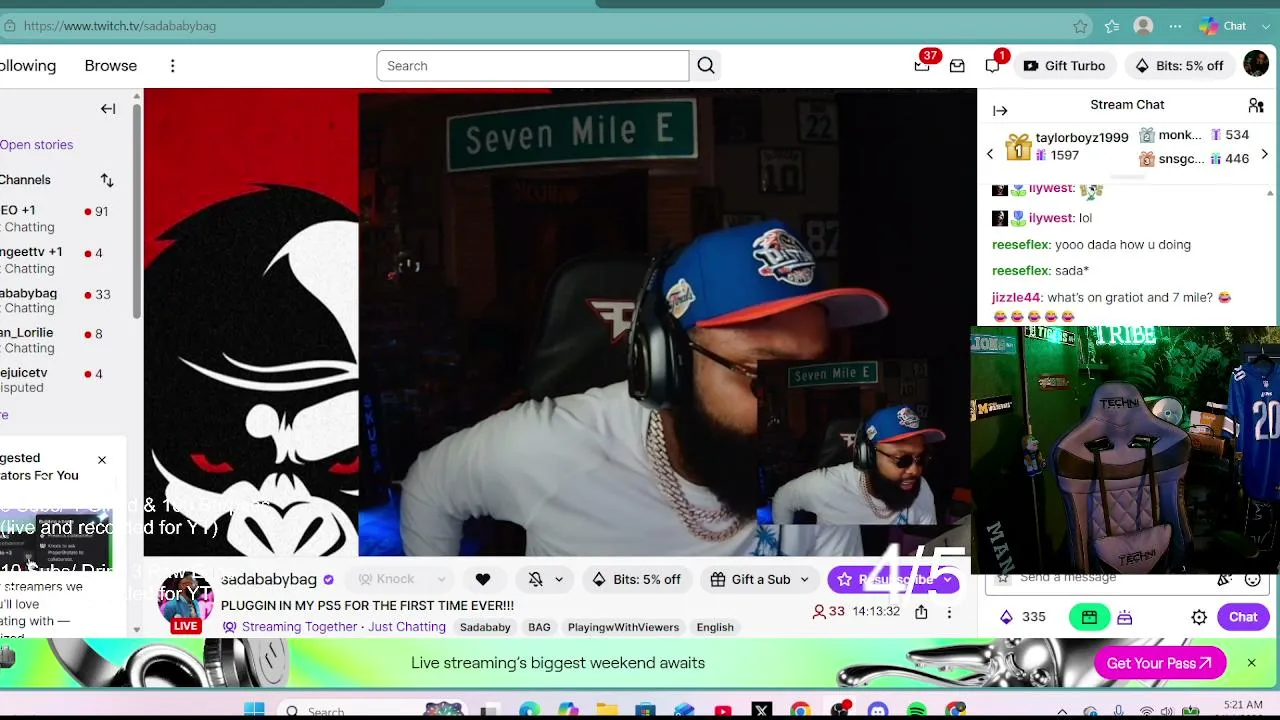This screenshot has width=1280, height=720.
Task: Open the Browse tab
Action: 111,66
